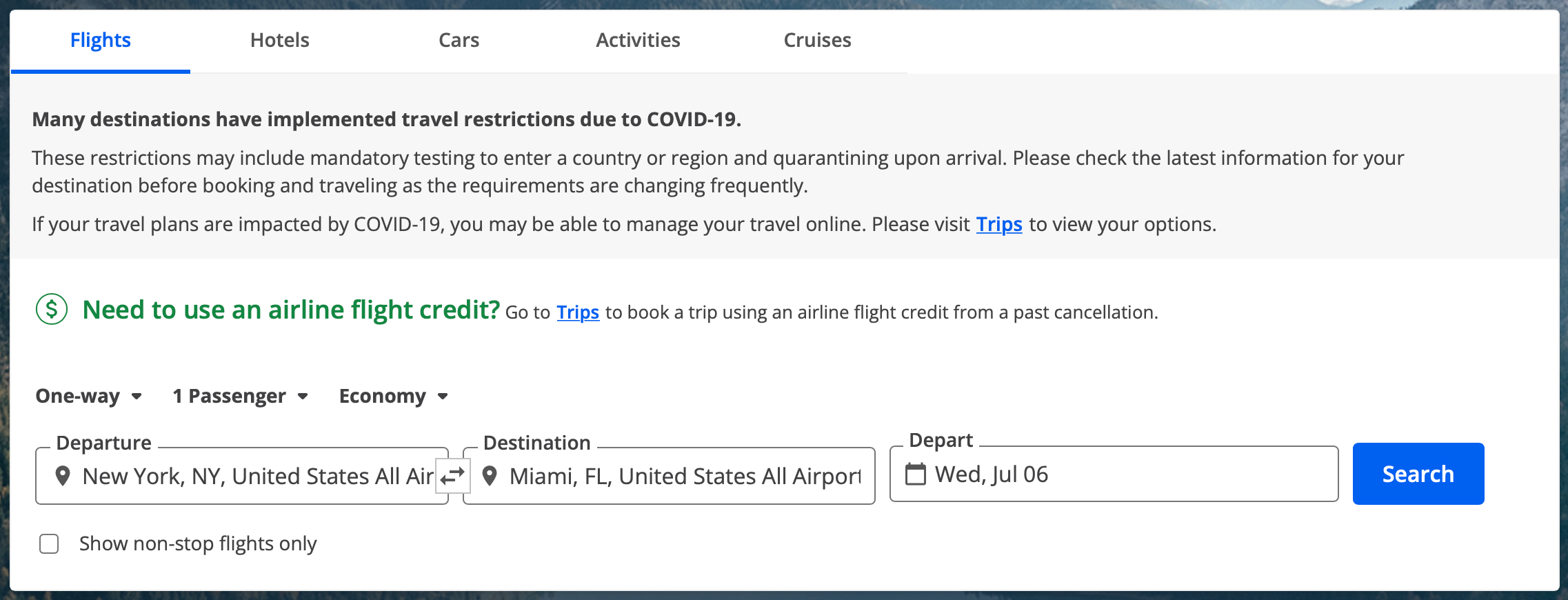Switch to the Hotels tab

pyautogui.click(x=279, y=39)
